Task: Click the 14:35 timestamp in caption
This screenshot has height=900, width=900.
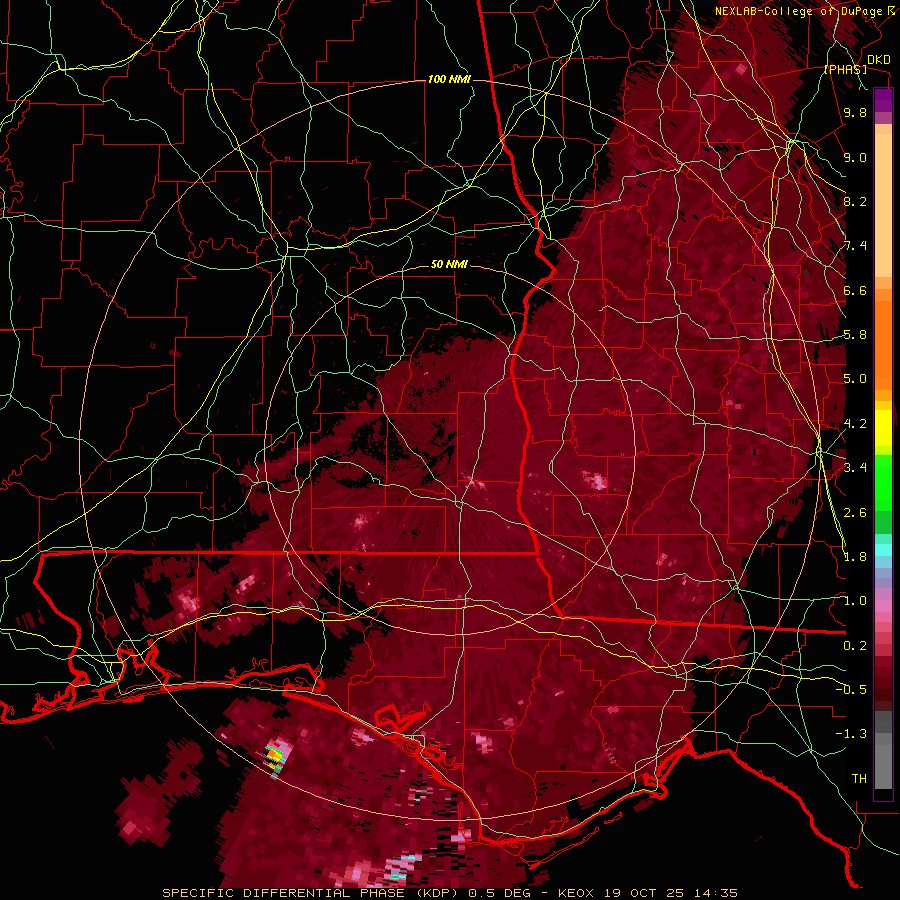Action: click(714, 893)
